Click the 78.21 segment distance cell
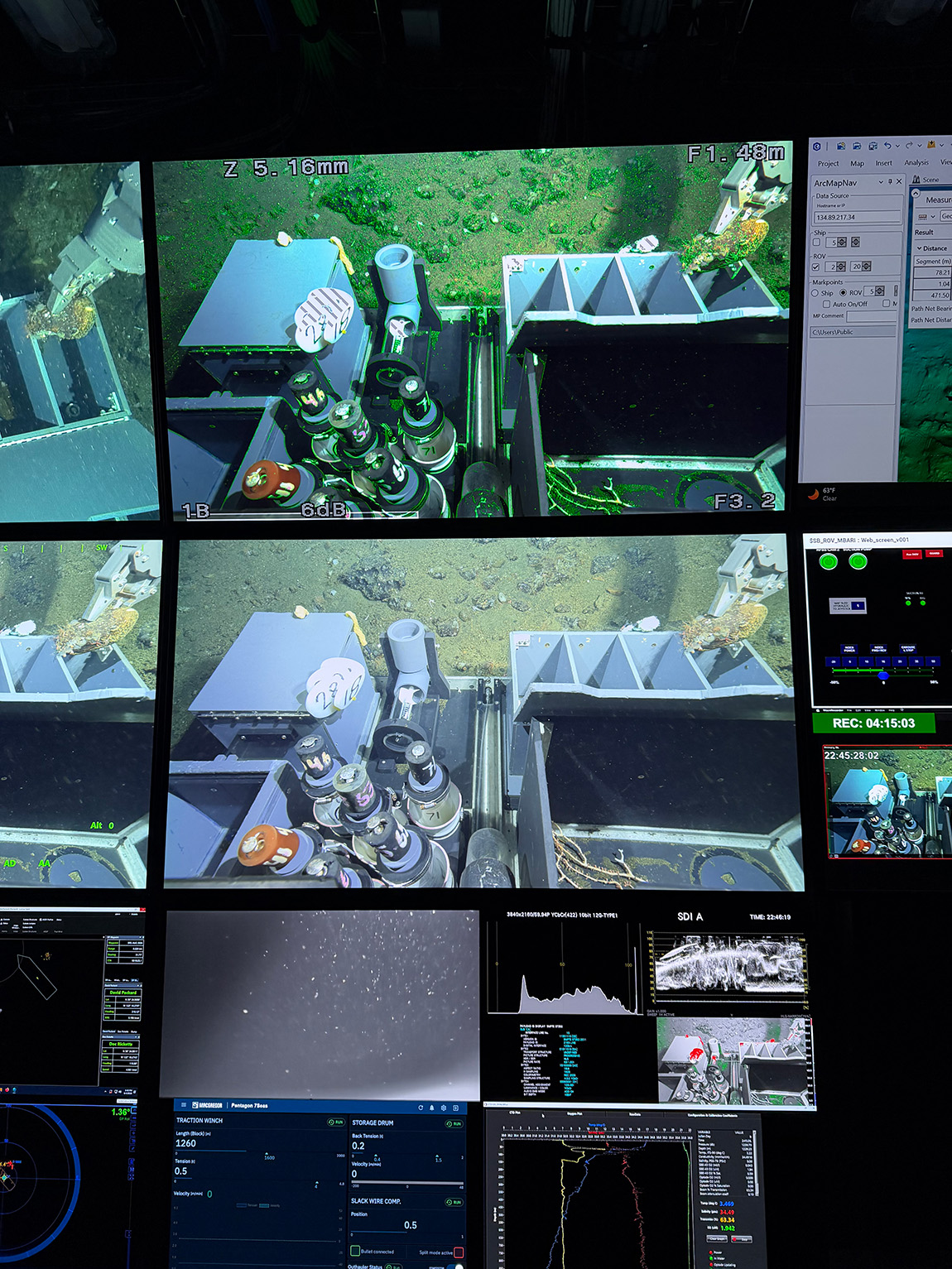Image resolution: width=952 pixels, height=1269 pixels. [x=933, y=272]
